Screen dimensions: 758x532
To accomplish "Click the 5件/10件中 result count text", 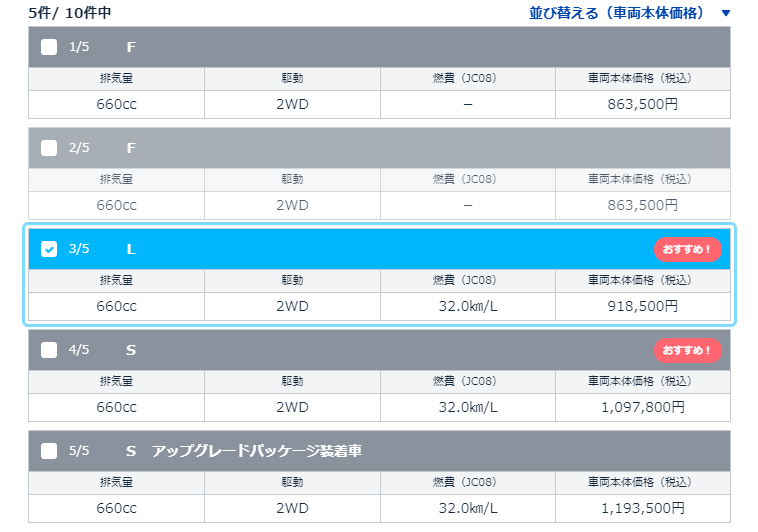I will tap(70, 13).
